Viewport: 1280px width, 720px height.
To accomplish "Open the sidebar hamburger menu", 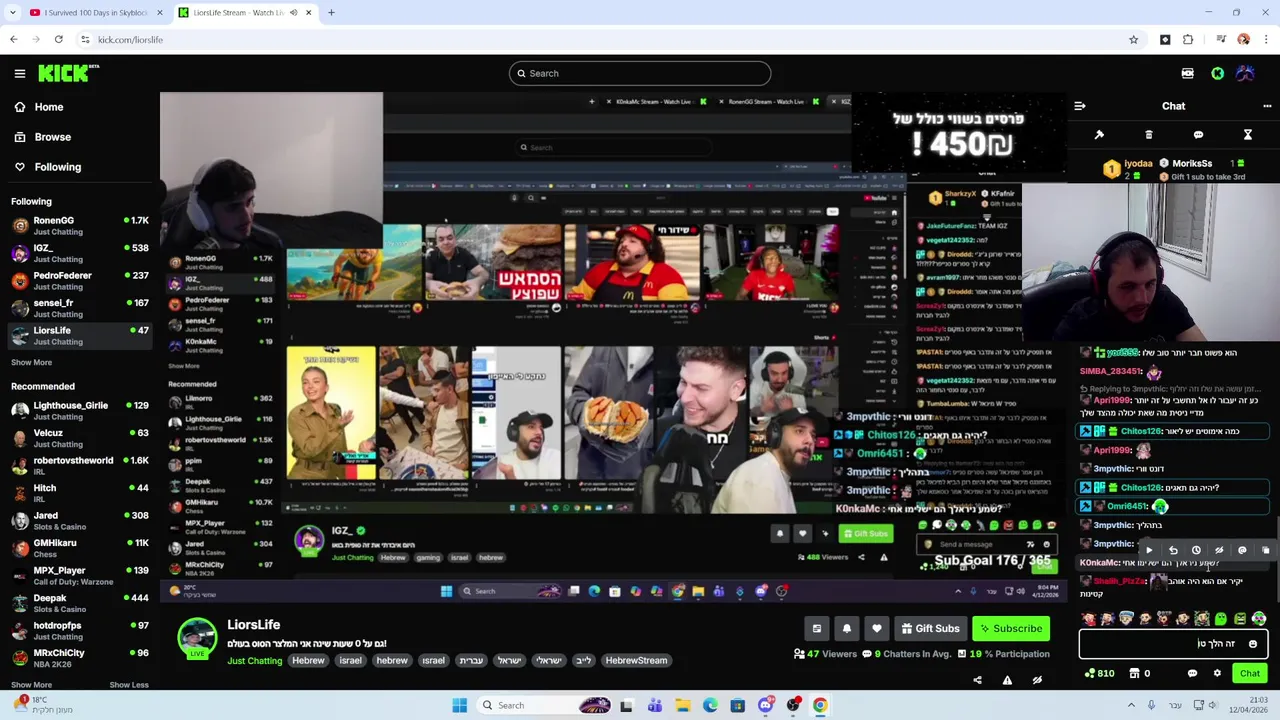I will (19, 73).
